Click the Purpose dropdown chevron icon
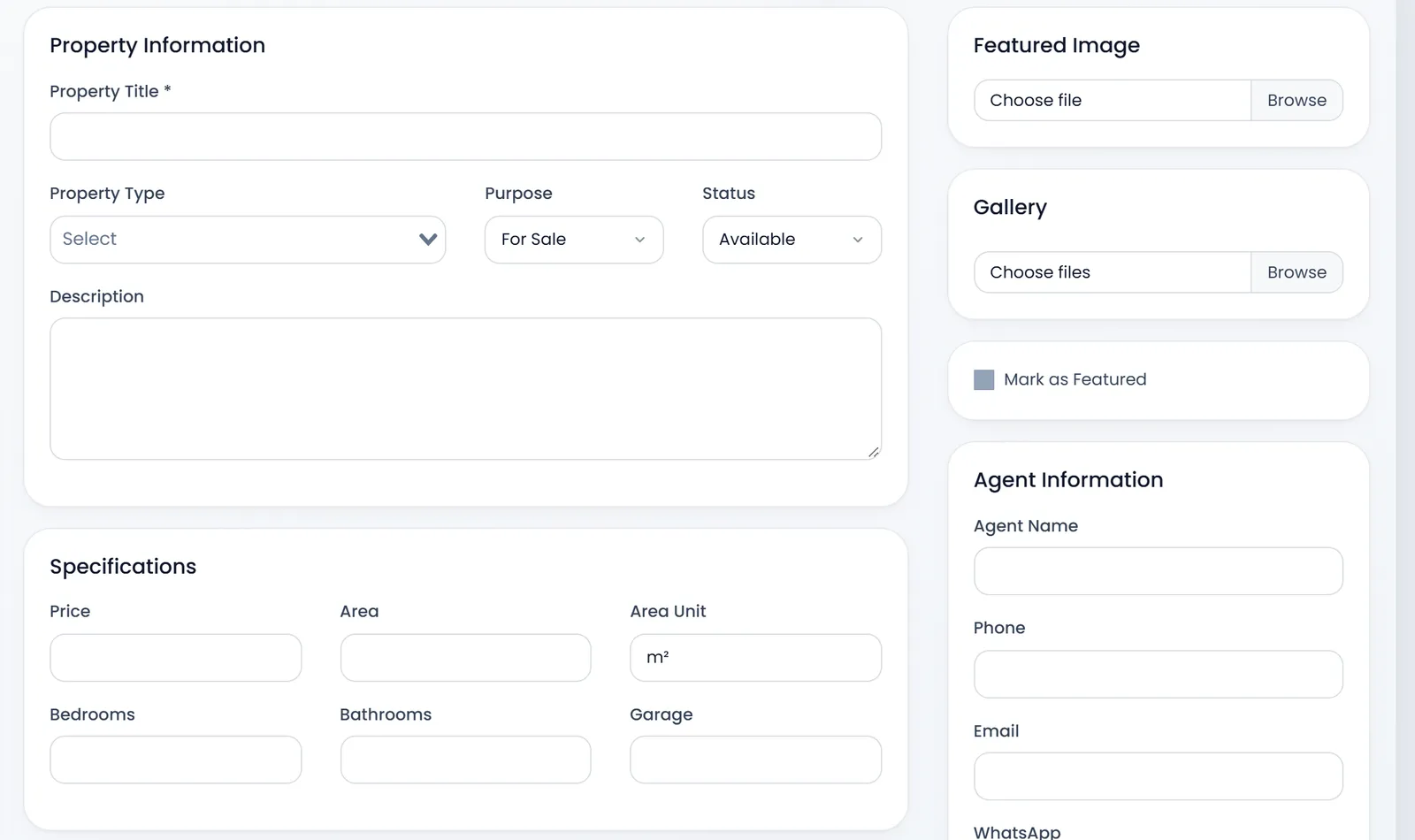This screenshot has height=840, width=1415. pyautogui.click(x=639, y=240)
